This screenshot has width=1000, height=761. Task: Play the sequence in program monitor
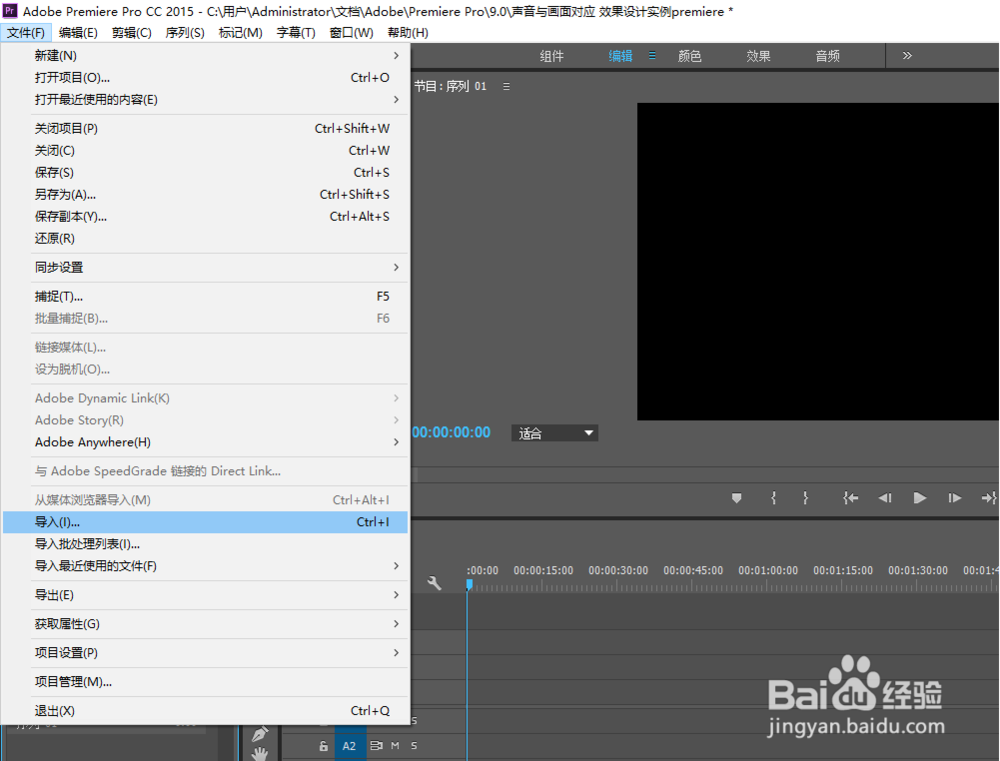[920, 498]
